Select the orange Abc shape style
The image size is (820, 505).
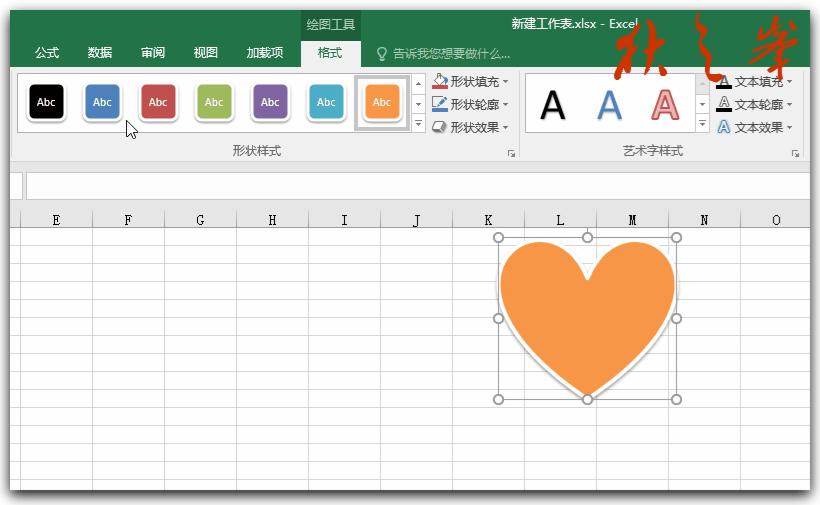pyautogui.click(x=382, y=102)
